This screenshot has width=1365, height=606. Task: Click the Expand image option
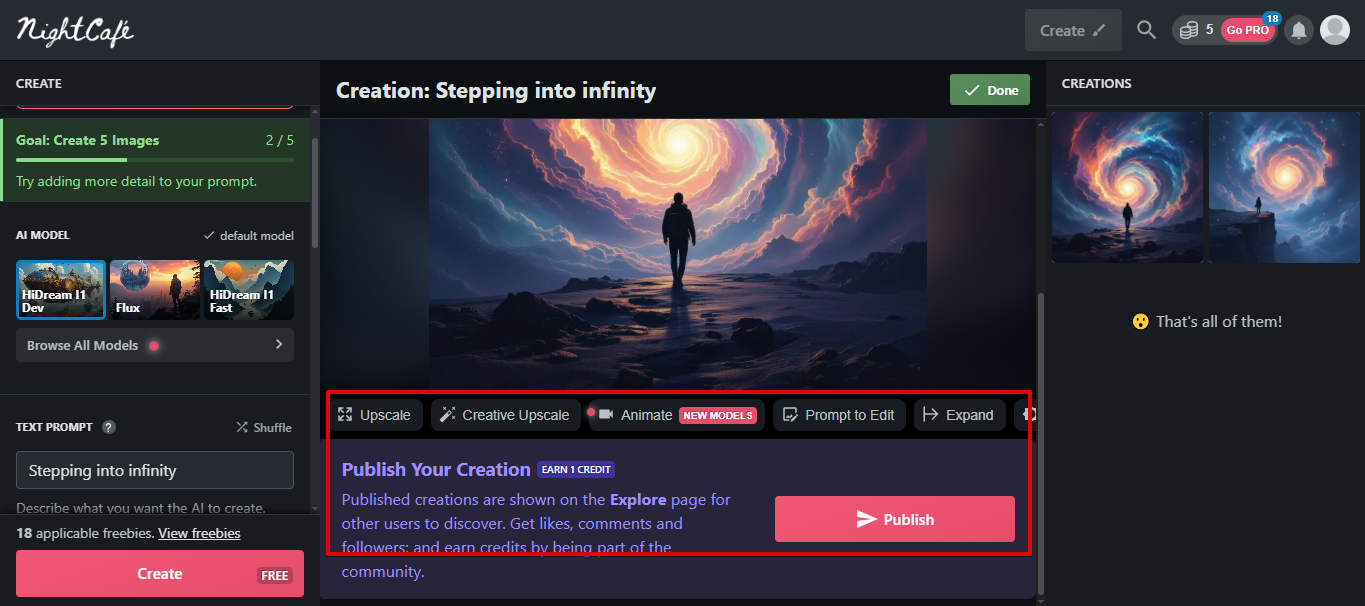pyautogui.click(x=958, y=415)
